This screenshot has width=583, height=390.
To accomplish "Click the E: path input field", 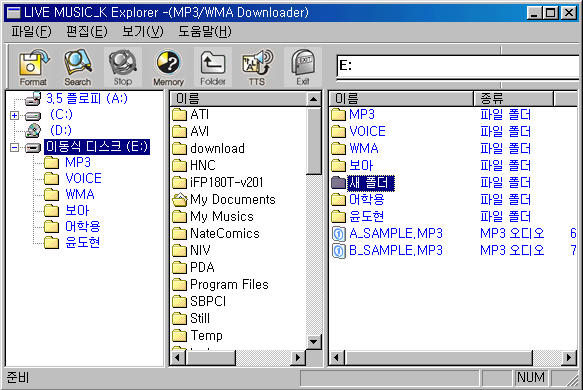I will click(459, 66).
